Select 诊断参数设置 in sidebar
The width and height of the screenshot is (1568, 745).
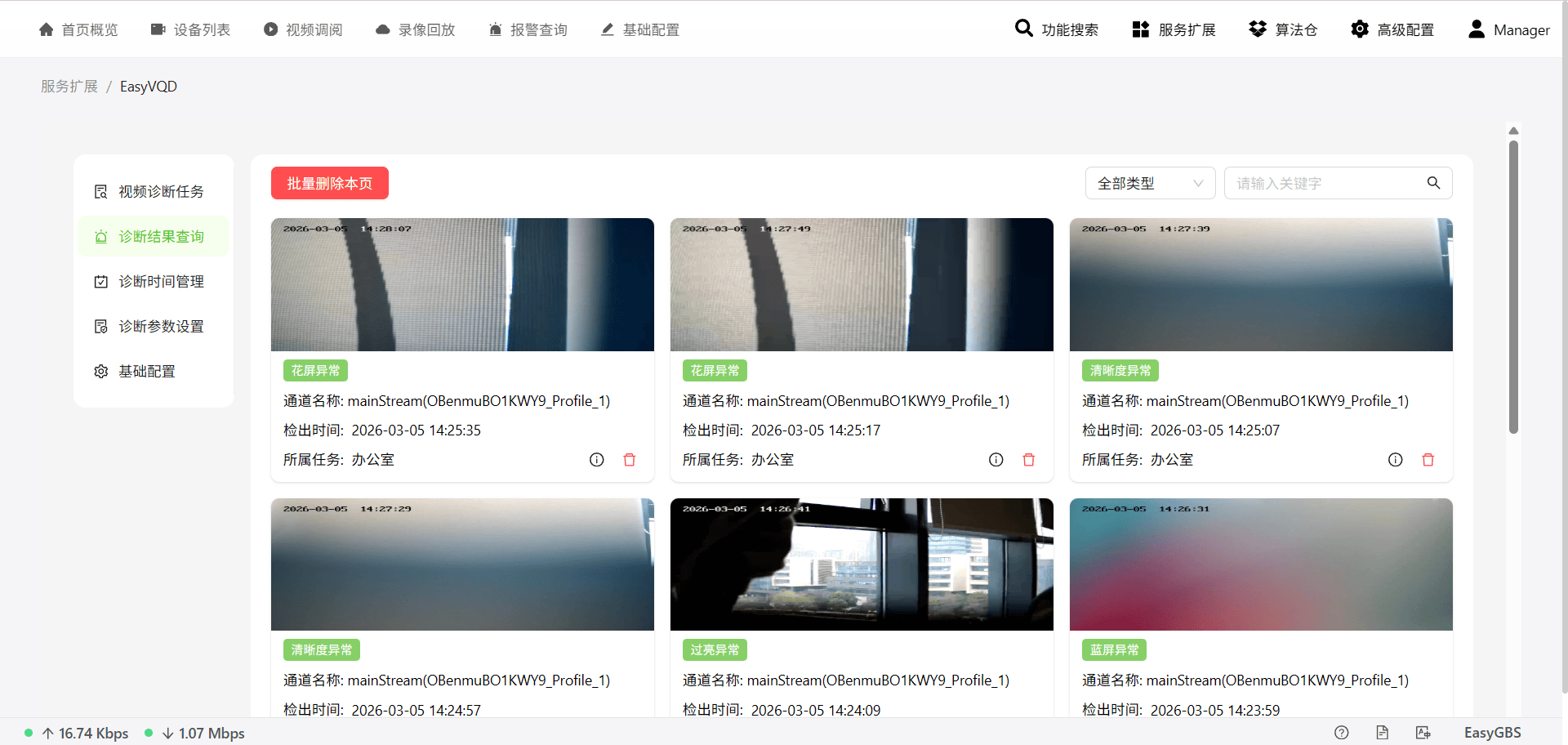coord(154,326)
